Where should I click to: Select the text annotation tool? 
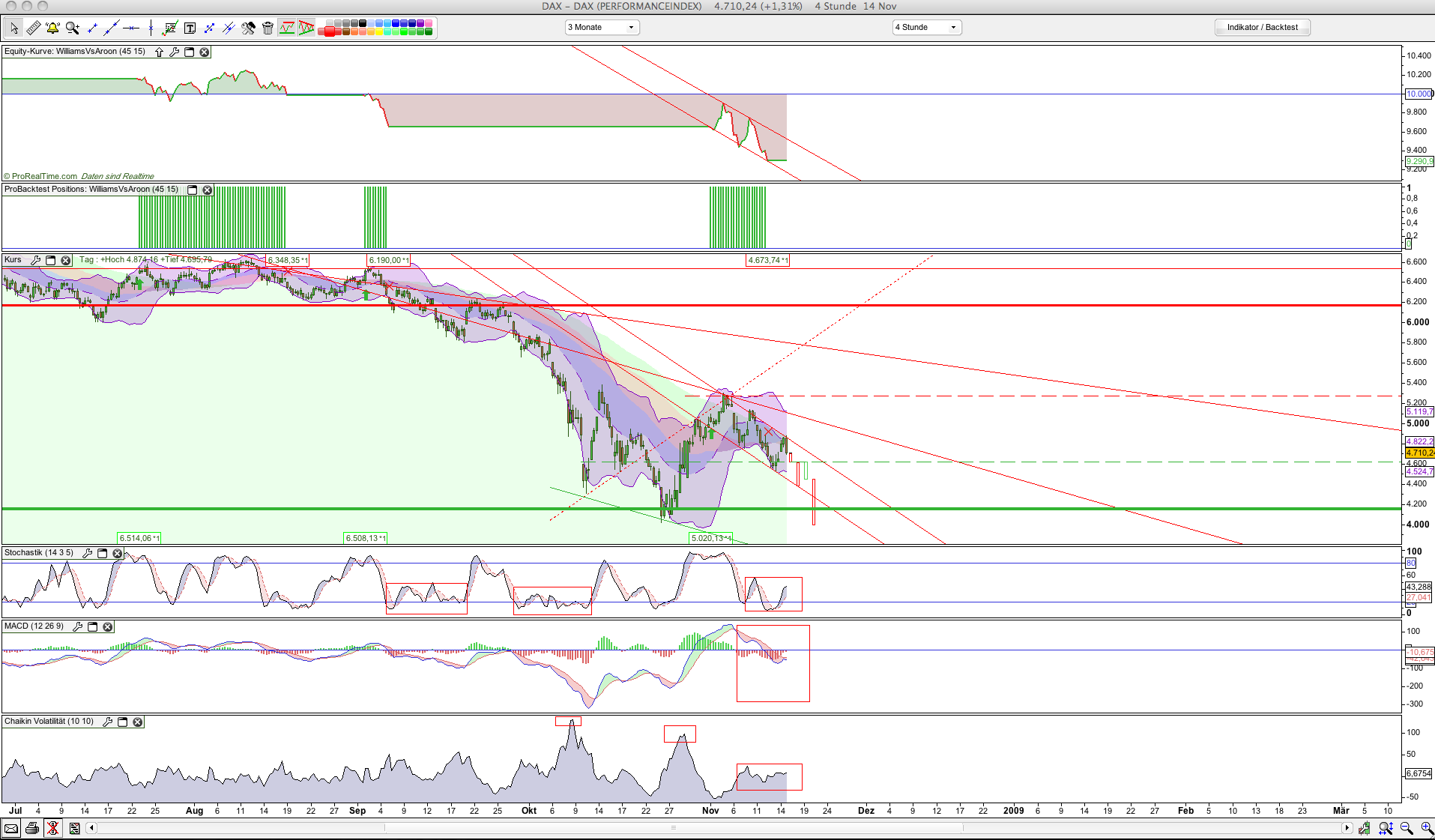pos(190,28)
